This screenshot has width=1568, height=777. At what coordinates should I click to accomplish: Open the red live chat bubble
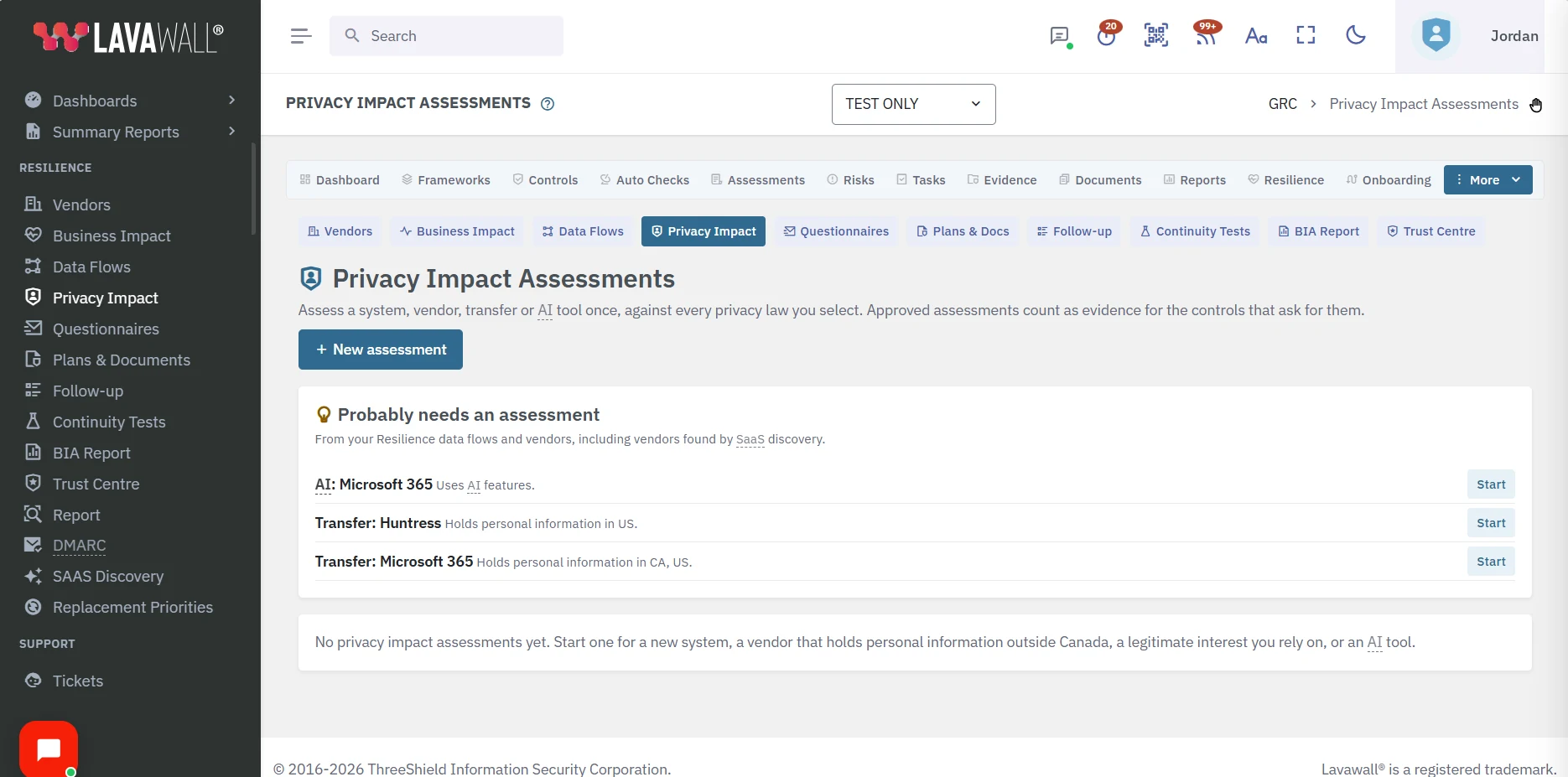click(x=49, y=749)
